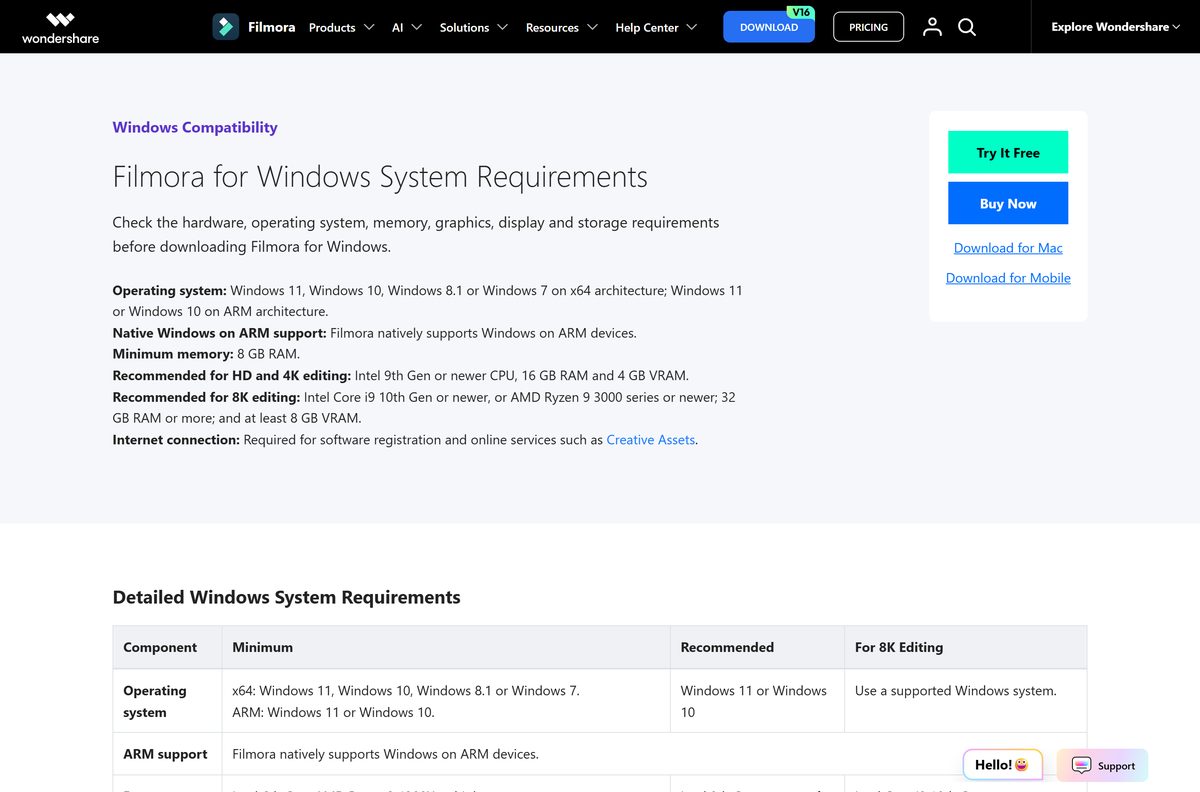The width and height of the screenshot is (1200, 792).
Task: Expand the Solutions dropdown chevron
Action: coord(502,27)
